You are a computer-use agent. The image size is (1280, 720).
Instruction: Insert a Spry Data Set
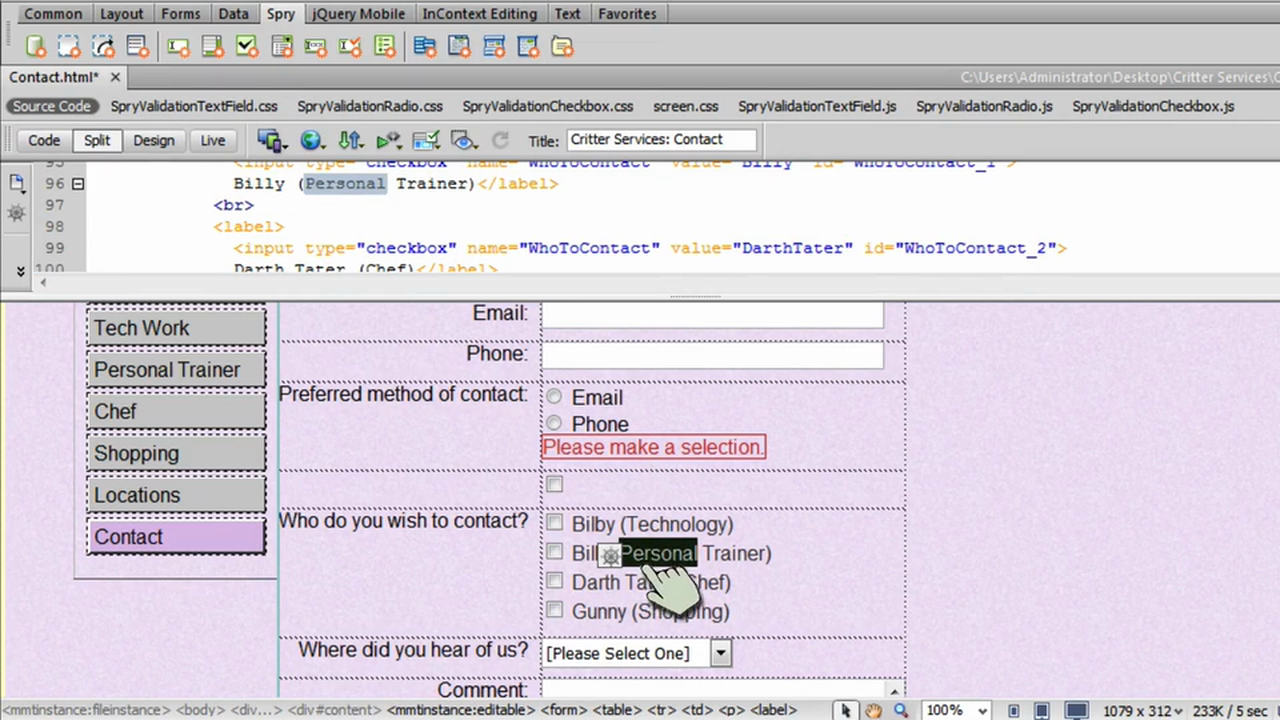coord(35,46)
